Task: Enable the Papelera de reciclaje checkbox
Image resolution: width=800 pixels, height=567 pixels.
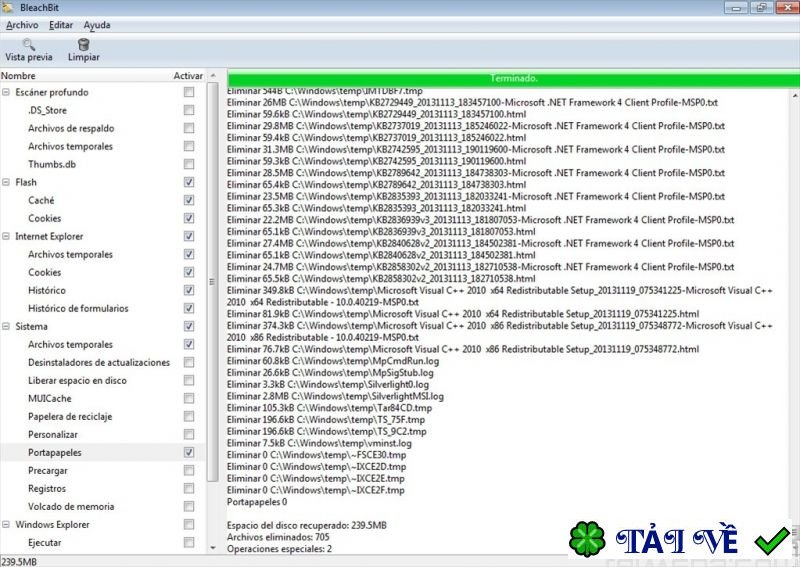Action: (189, 416)
